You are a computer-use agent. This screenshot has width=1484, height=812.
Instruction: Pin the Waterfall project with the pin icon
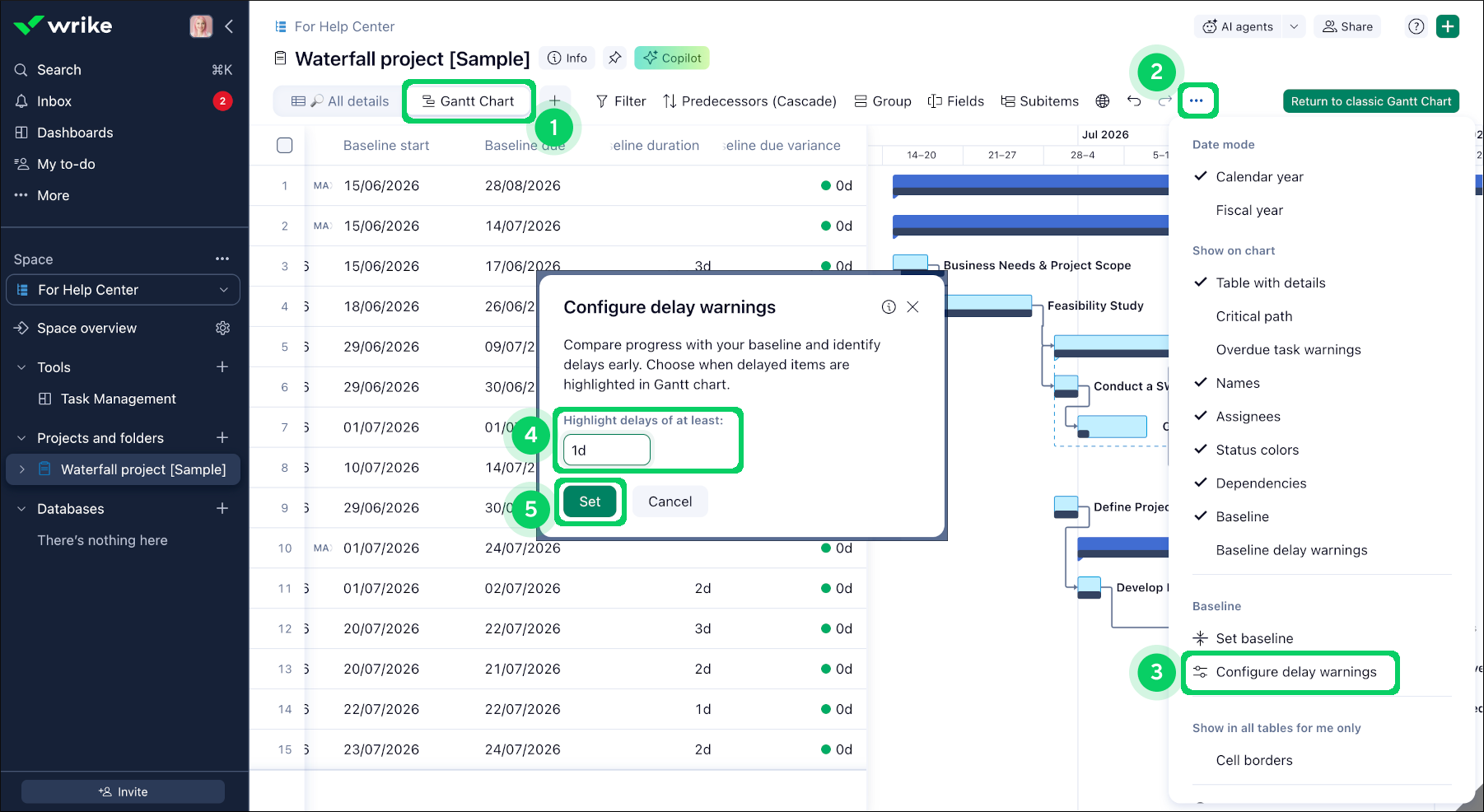[x=614, y=58]
